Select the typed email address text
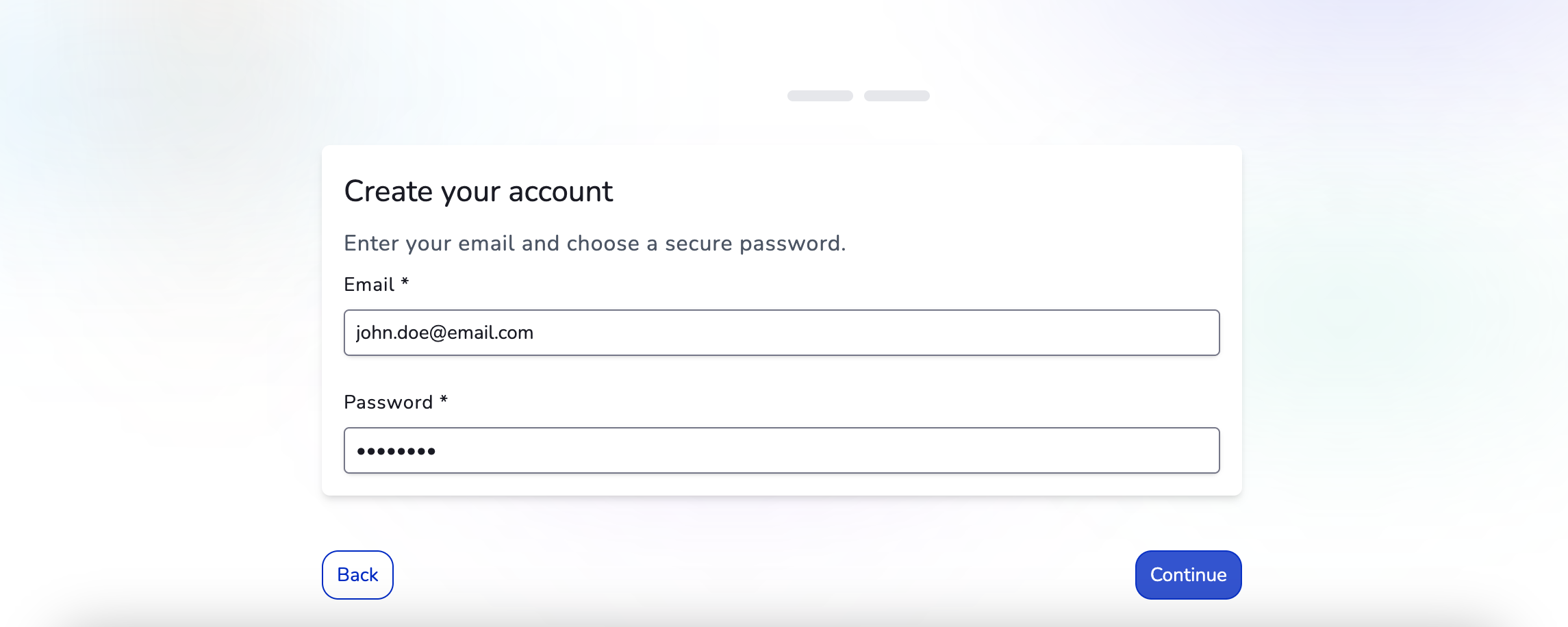 click(x=444, y=333)
